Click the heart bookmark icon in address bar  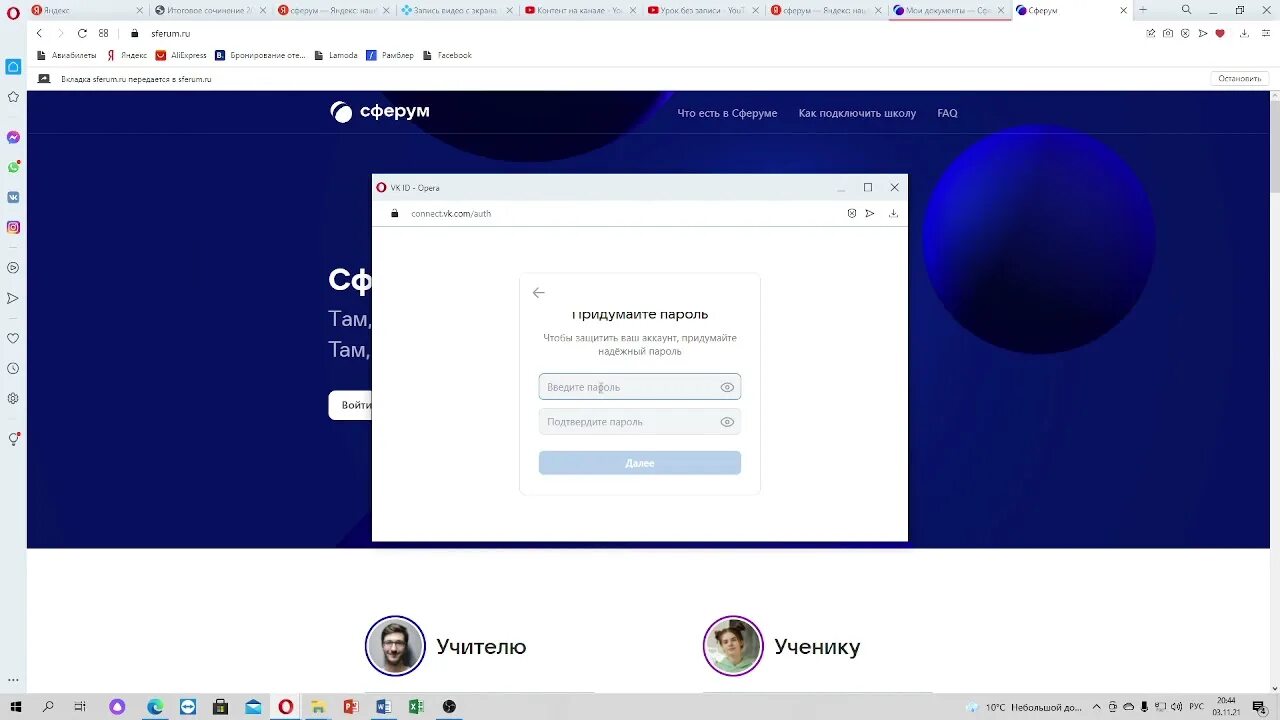click(x=1220, y=33)
